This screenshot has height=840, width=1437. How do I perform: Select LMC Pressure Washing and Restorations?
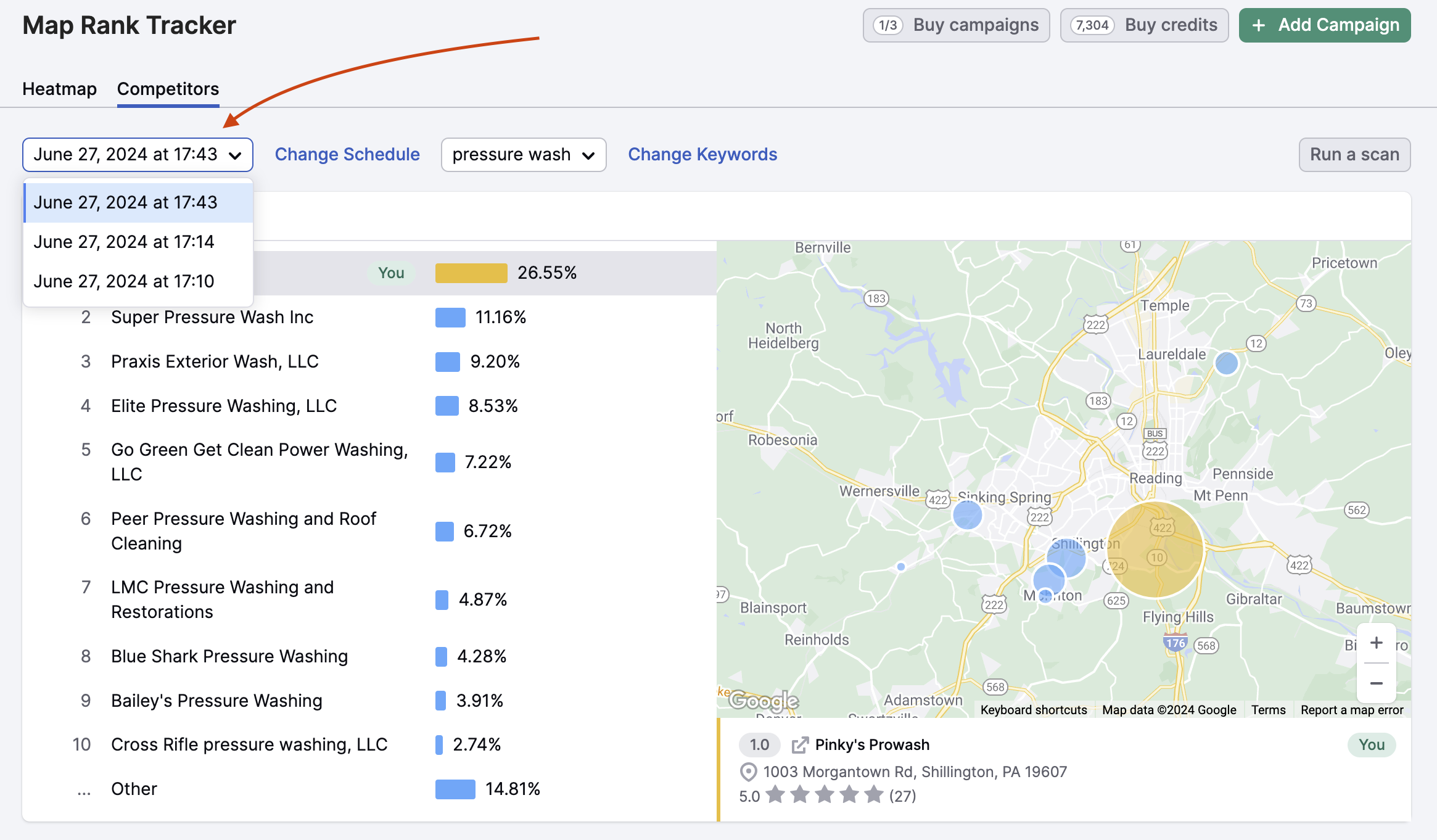click(370, 599)
